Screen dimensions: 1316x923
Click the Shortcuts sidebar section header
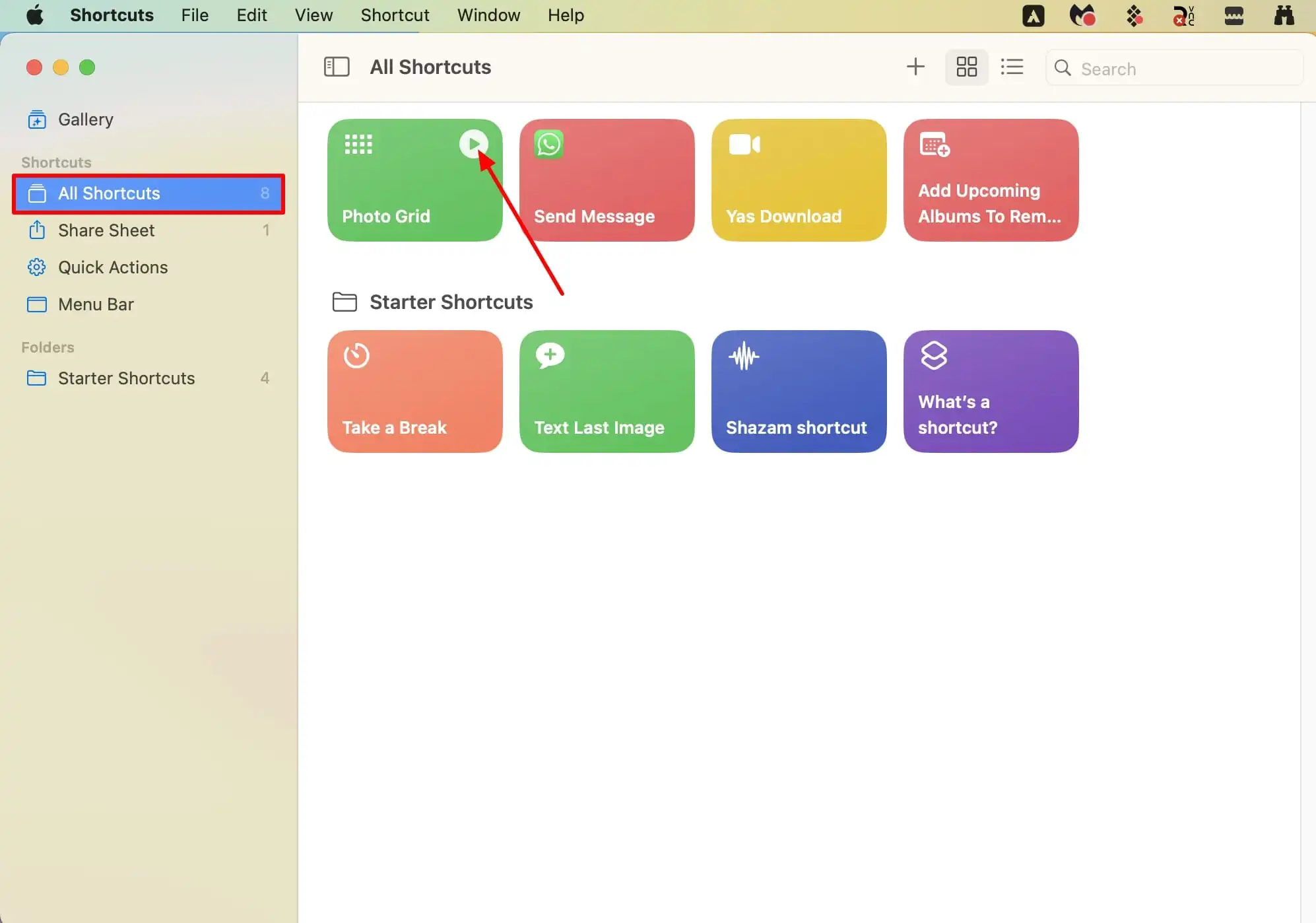pos(56,162)
